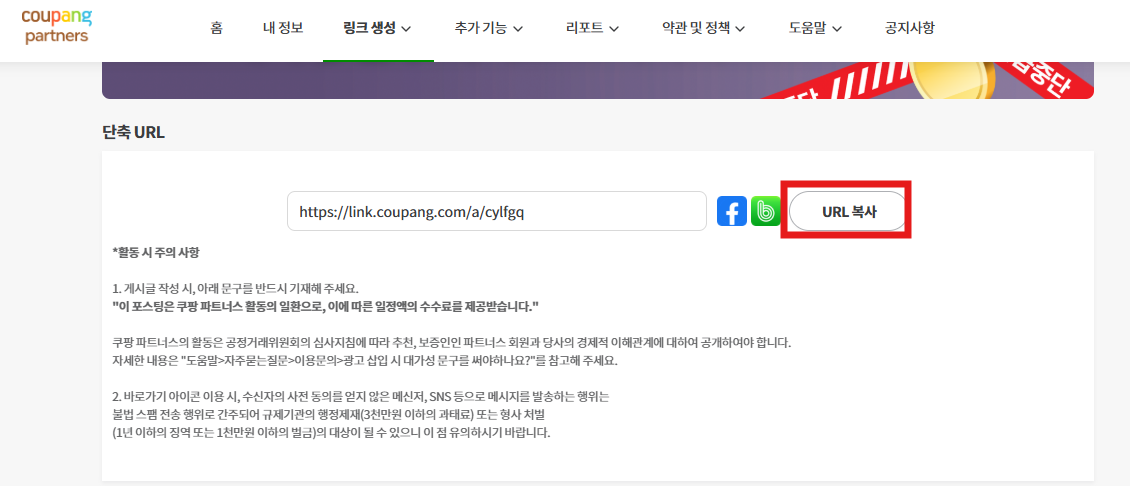
Task: Open 공지사항 notices page
Action: point(909,29)
